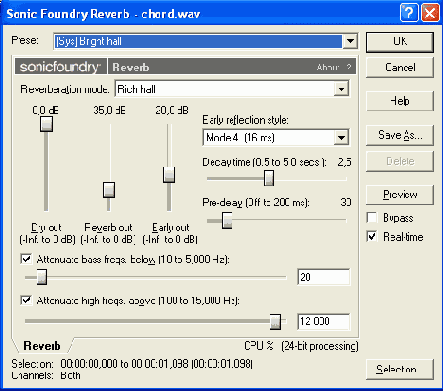Uncheck Attenuate high freqs. above checkbox

26,300
